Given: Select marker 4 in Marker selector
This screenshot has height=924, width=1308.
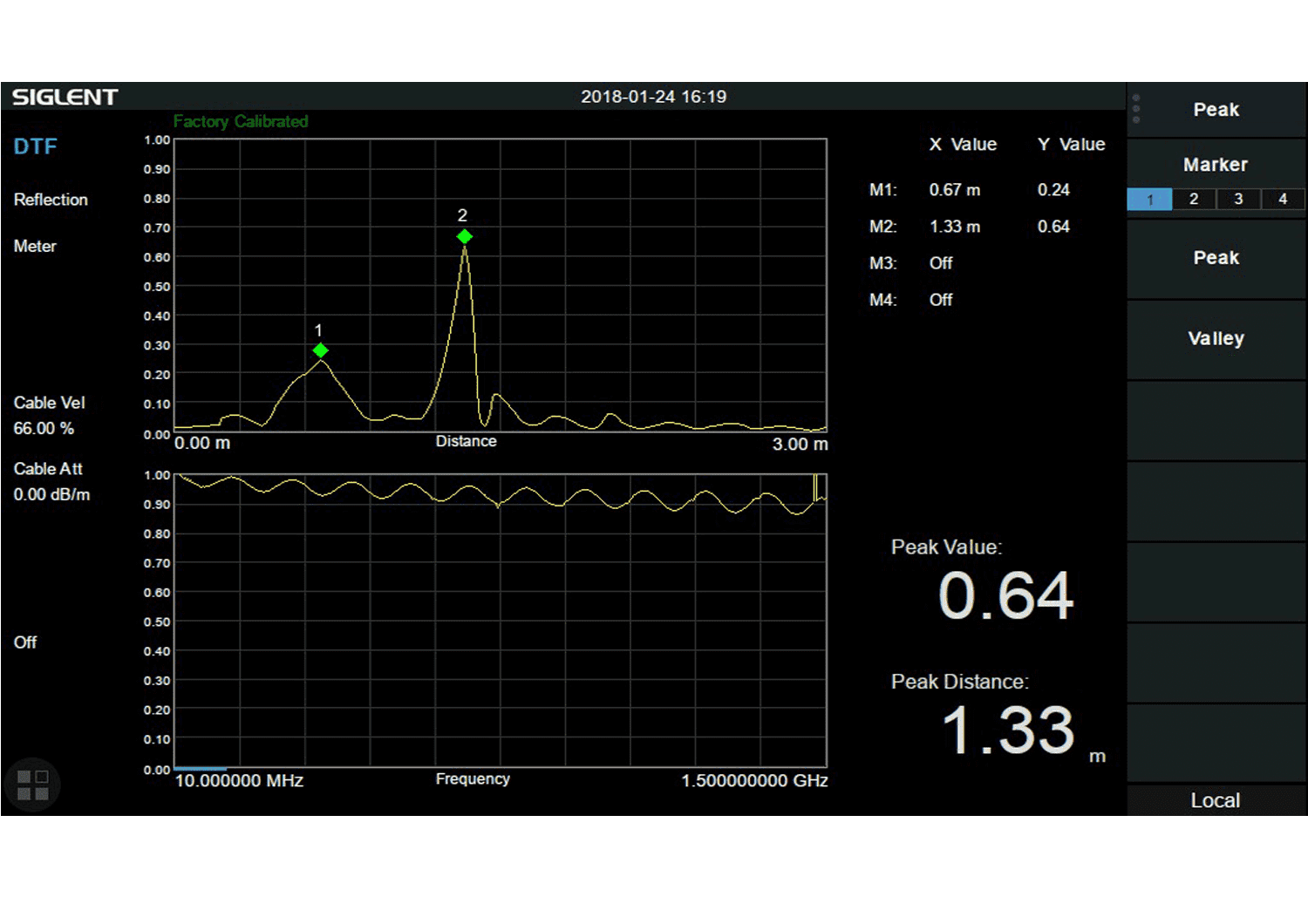Looking at the screenshot, I should [1283, 200].
